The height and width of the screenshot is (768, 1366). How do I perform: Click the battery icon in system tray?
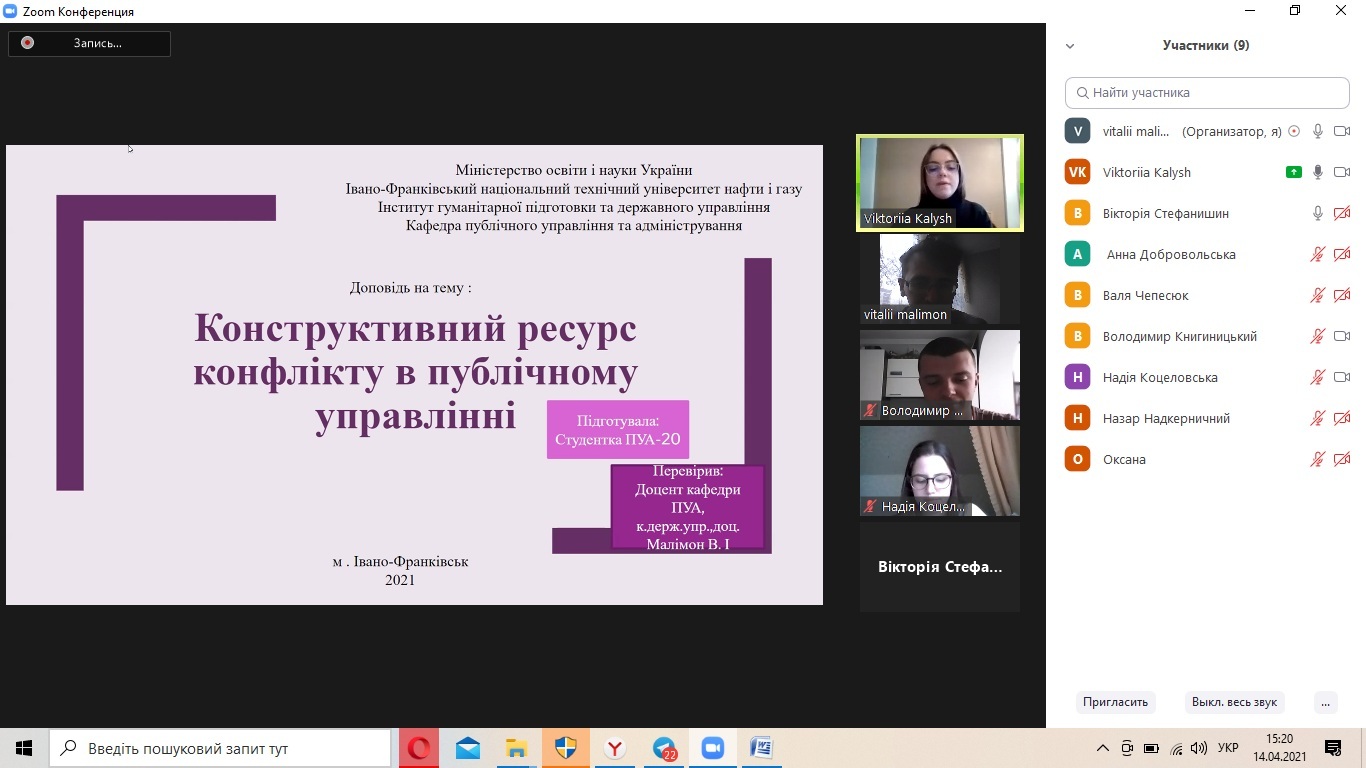coord(1152,748)
